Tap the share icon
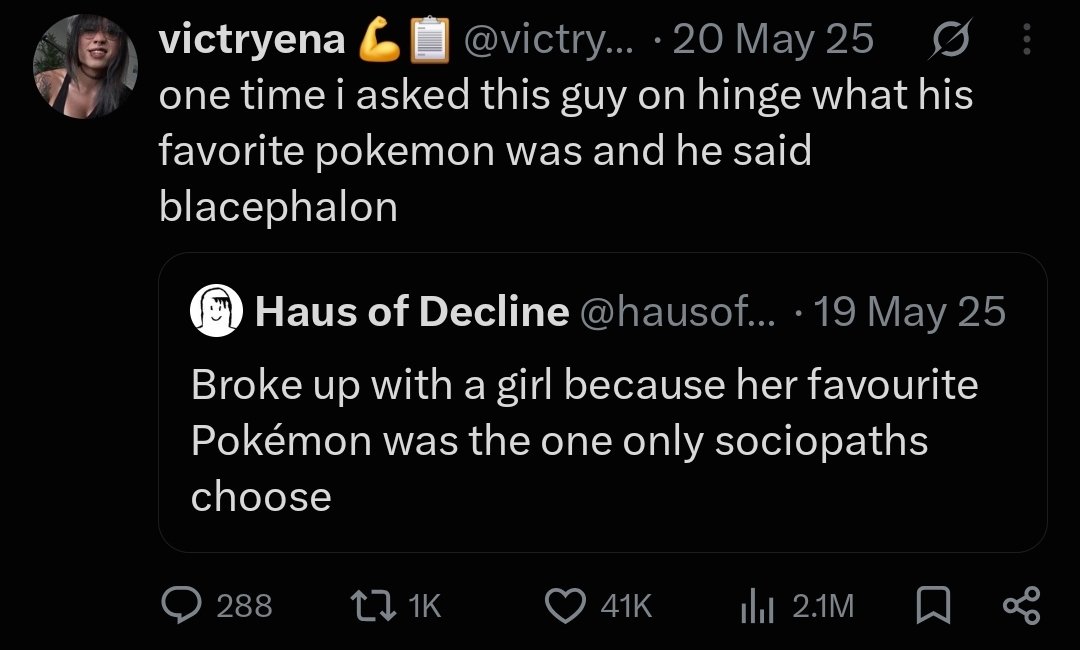Image resolution: width=1080 pixels, height=650 pixels. 1021,606
